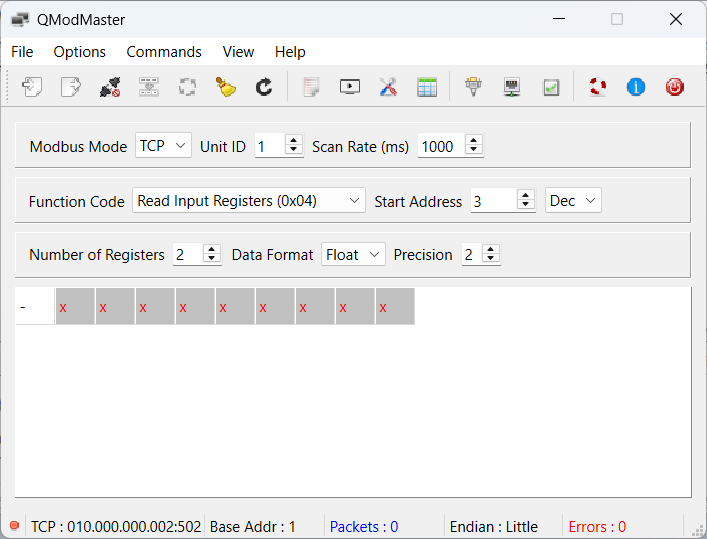The width and height of the screenshot is (707, 539).
Task: Open Modbus TCP network settings icon
Action: tap(512, 87)
